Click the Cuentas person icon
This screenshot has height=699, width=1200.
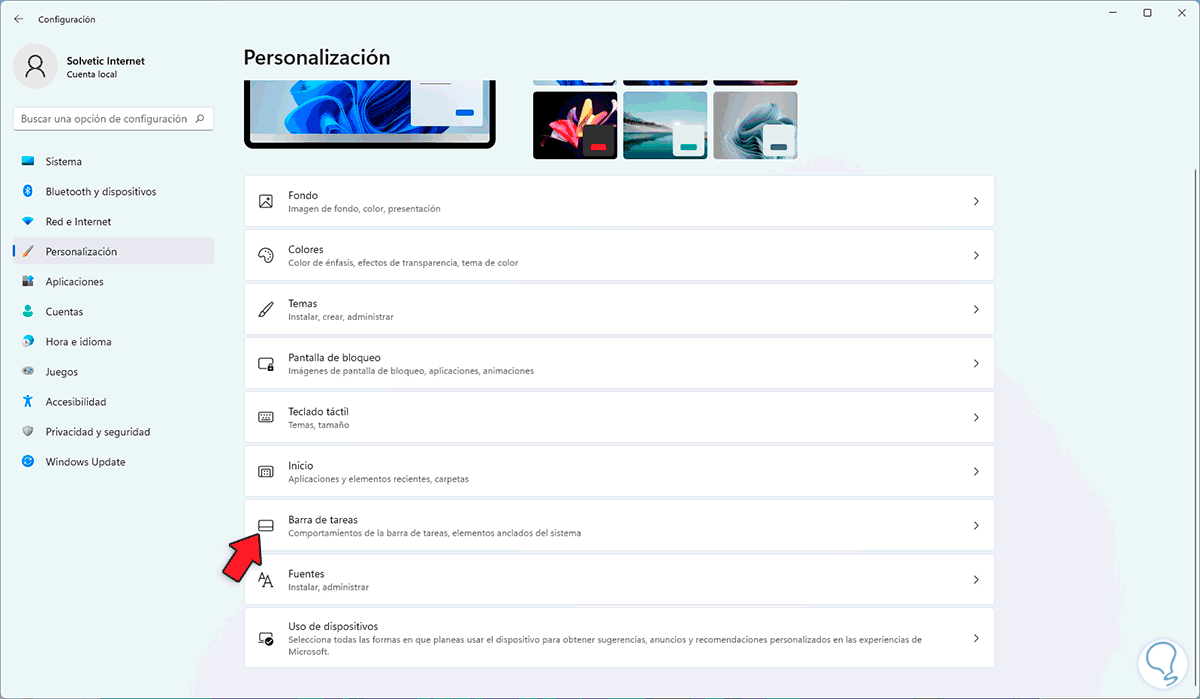click(x=27, y=312)
